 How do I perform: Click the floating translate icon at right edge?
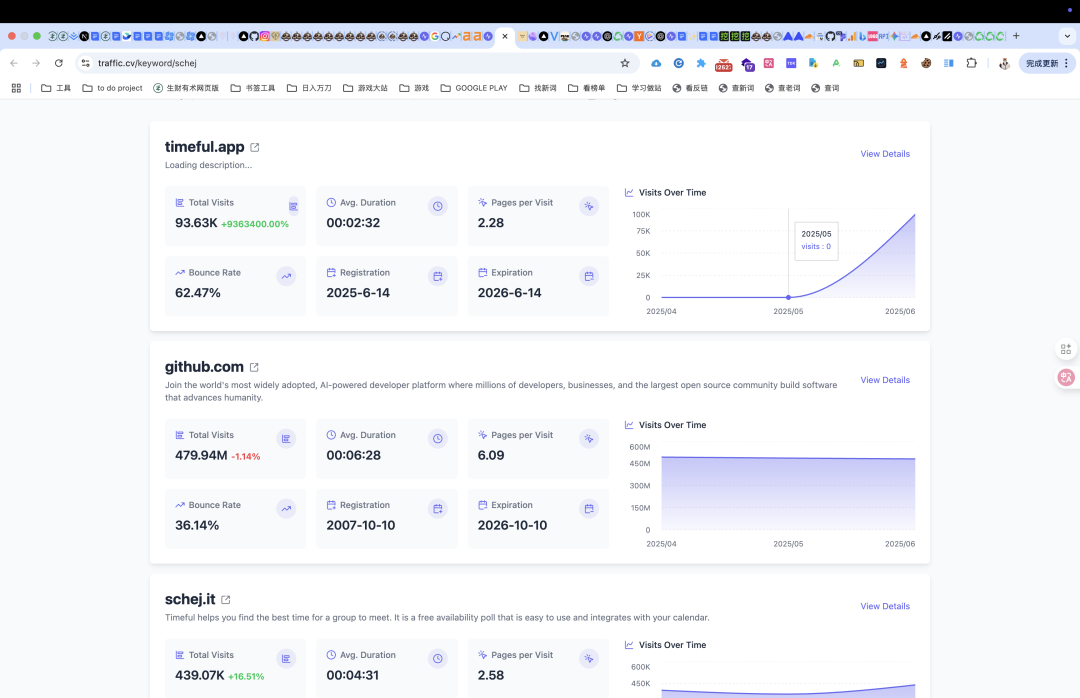[x=1066, y=377]
